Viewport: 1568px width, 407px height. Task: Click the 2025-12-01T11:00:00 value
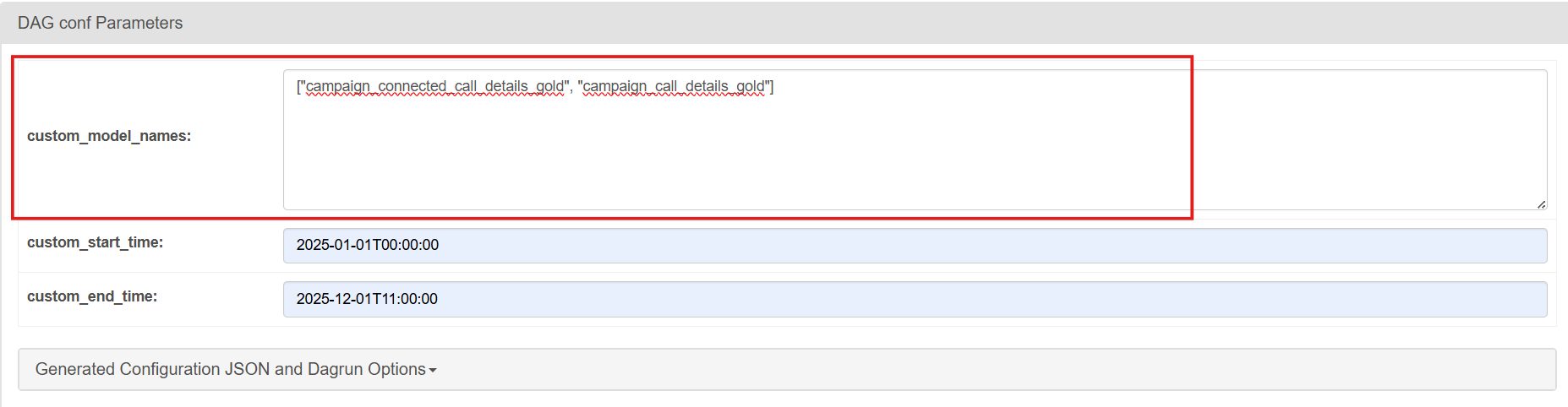point(367,299)
